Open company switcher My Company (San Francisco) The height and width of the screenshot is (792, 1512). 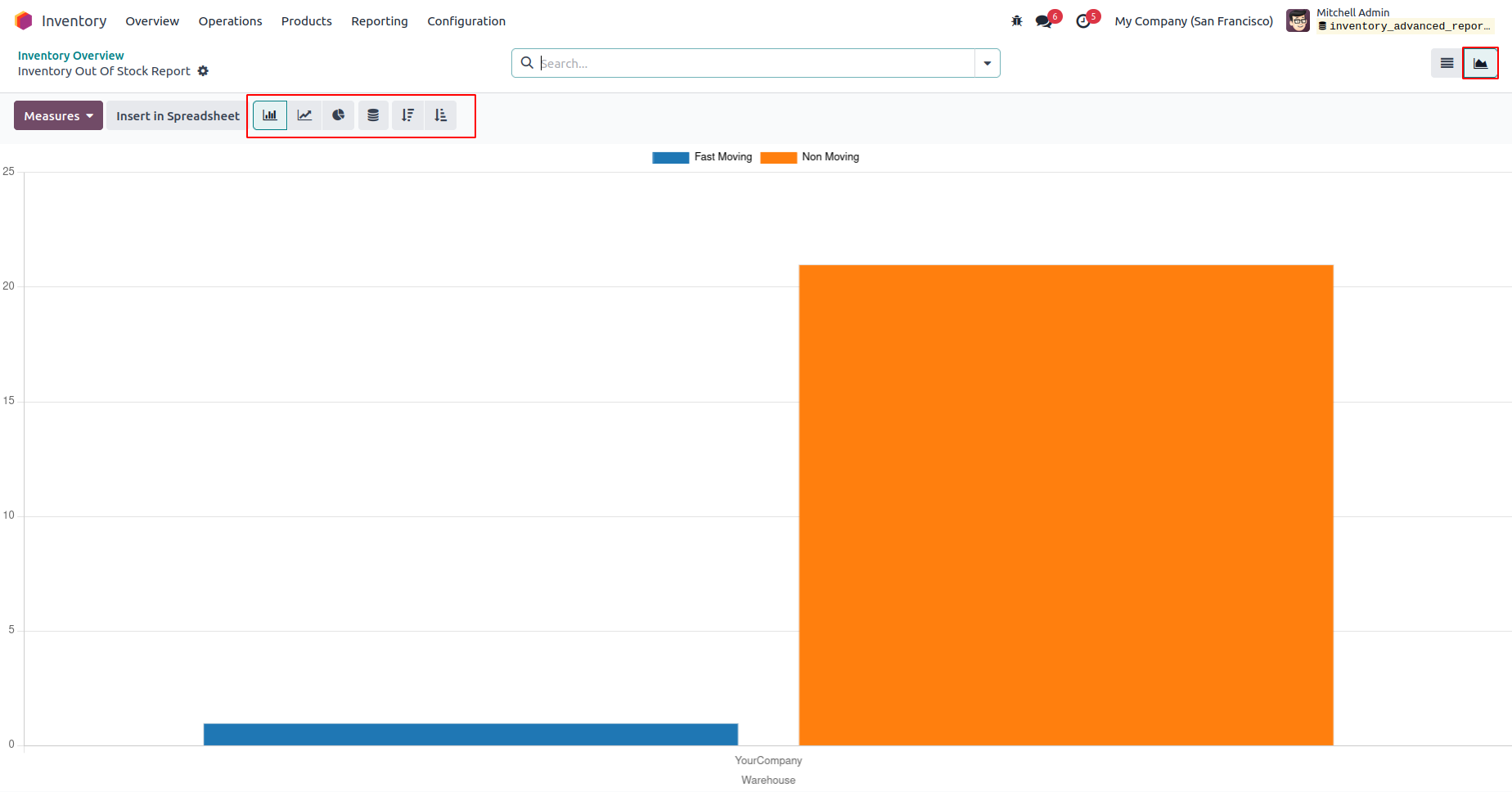point(1194,21)
